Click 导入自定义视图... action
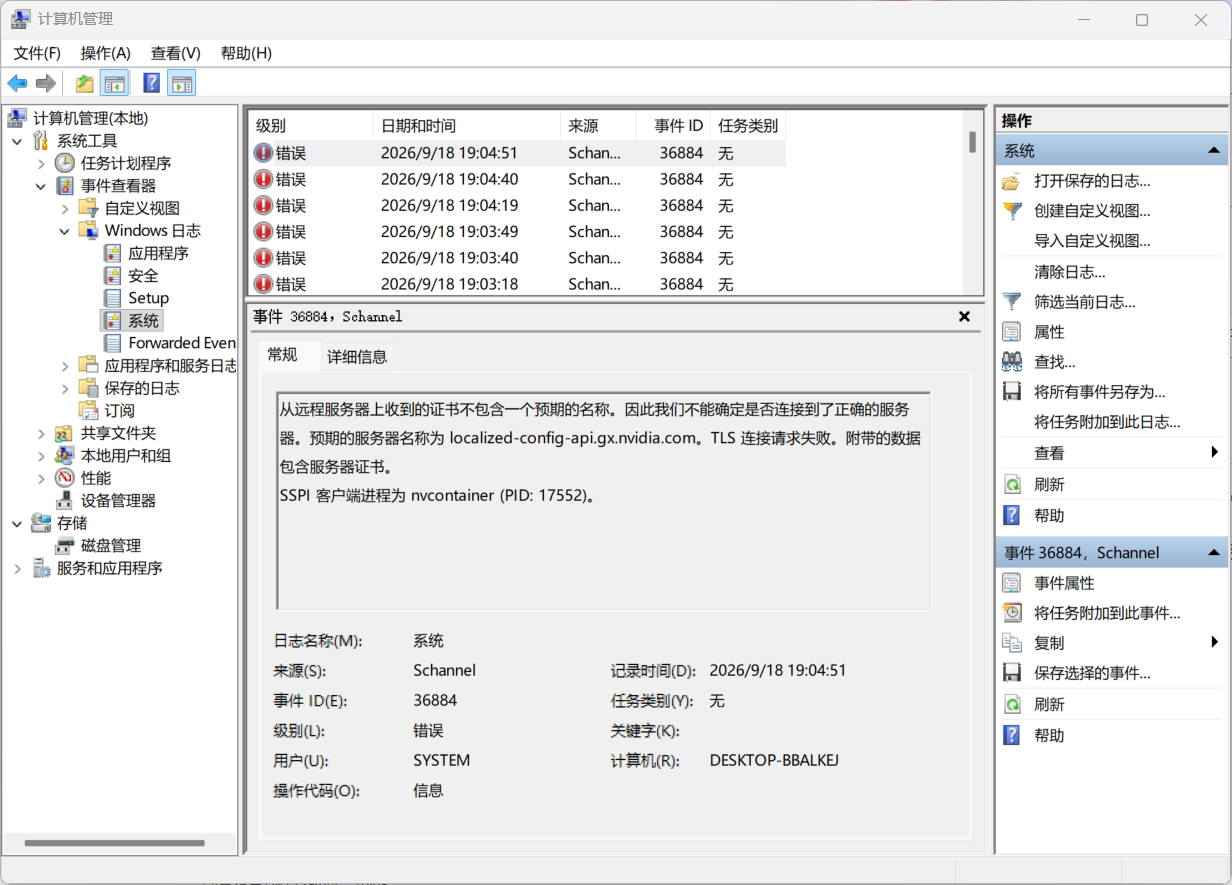The height and width of the screenshot is (885, 1232). click(x=1092, y=241)
